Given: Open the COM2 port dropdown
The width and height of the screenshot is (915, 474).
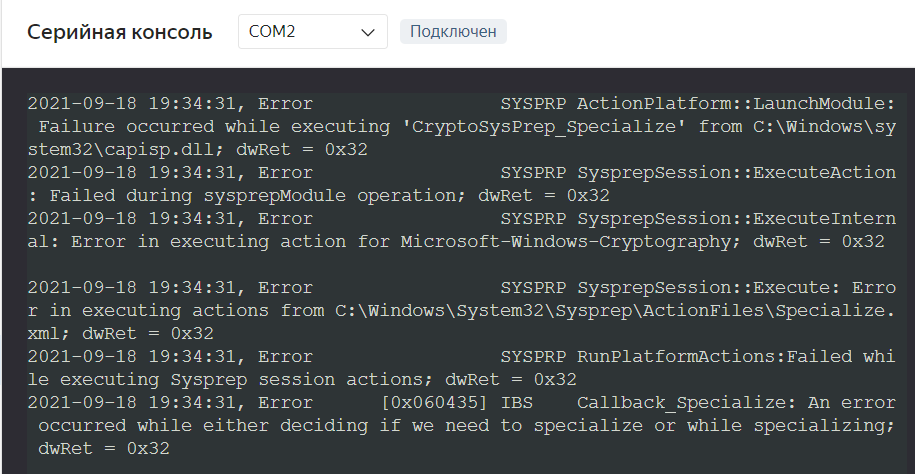Looking at the screenshot, I should click(x=300, y=32).
